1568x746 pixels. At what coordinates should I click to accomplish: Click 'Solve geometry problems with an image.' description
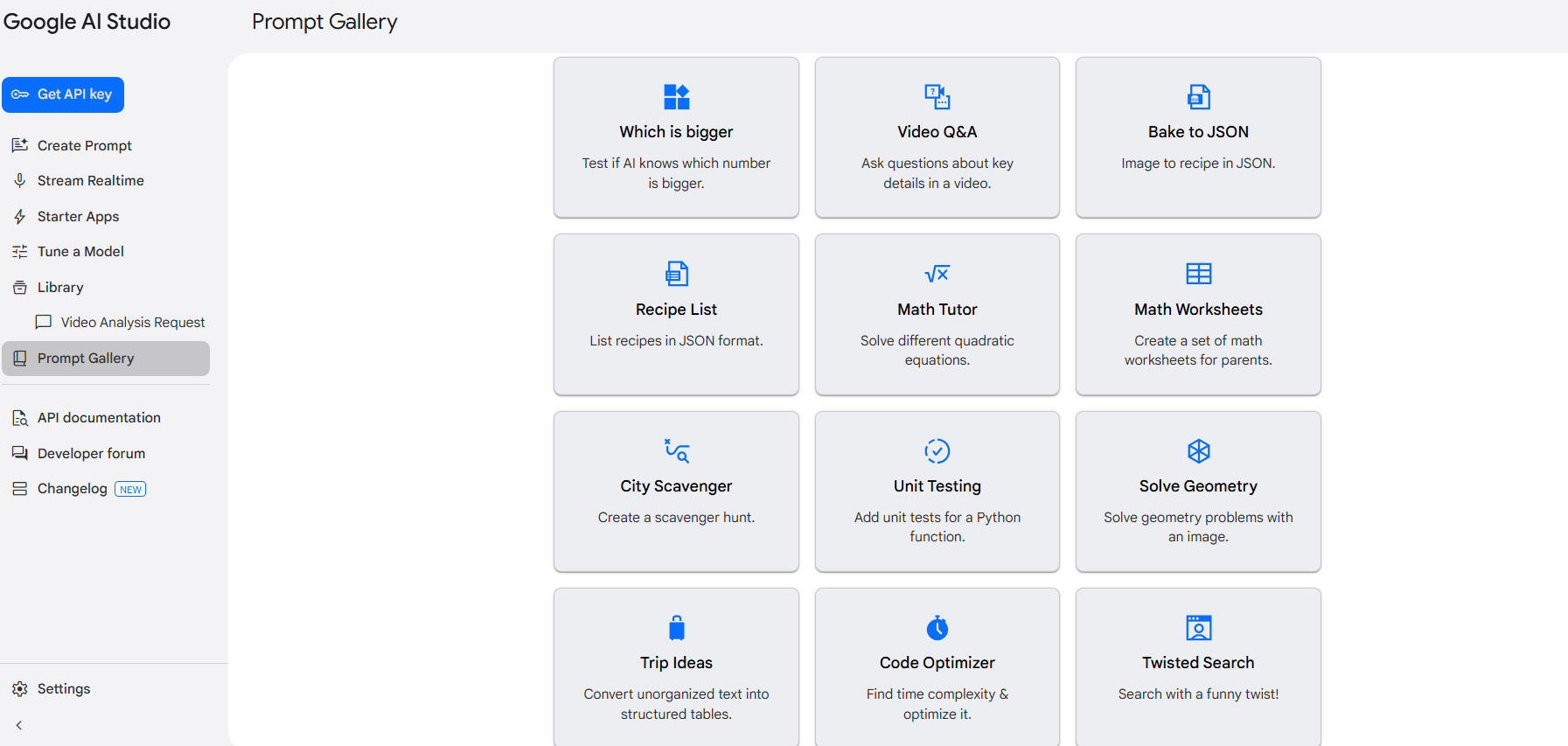click(x=1198, y=527)
